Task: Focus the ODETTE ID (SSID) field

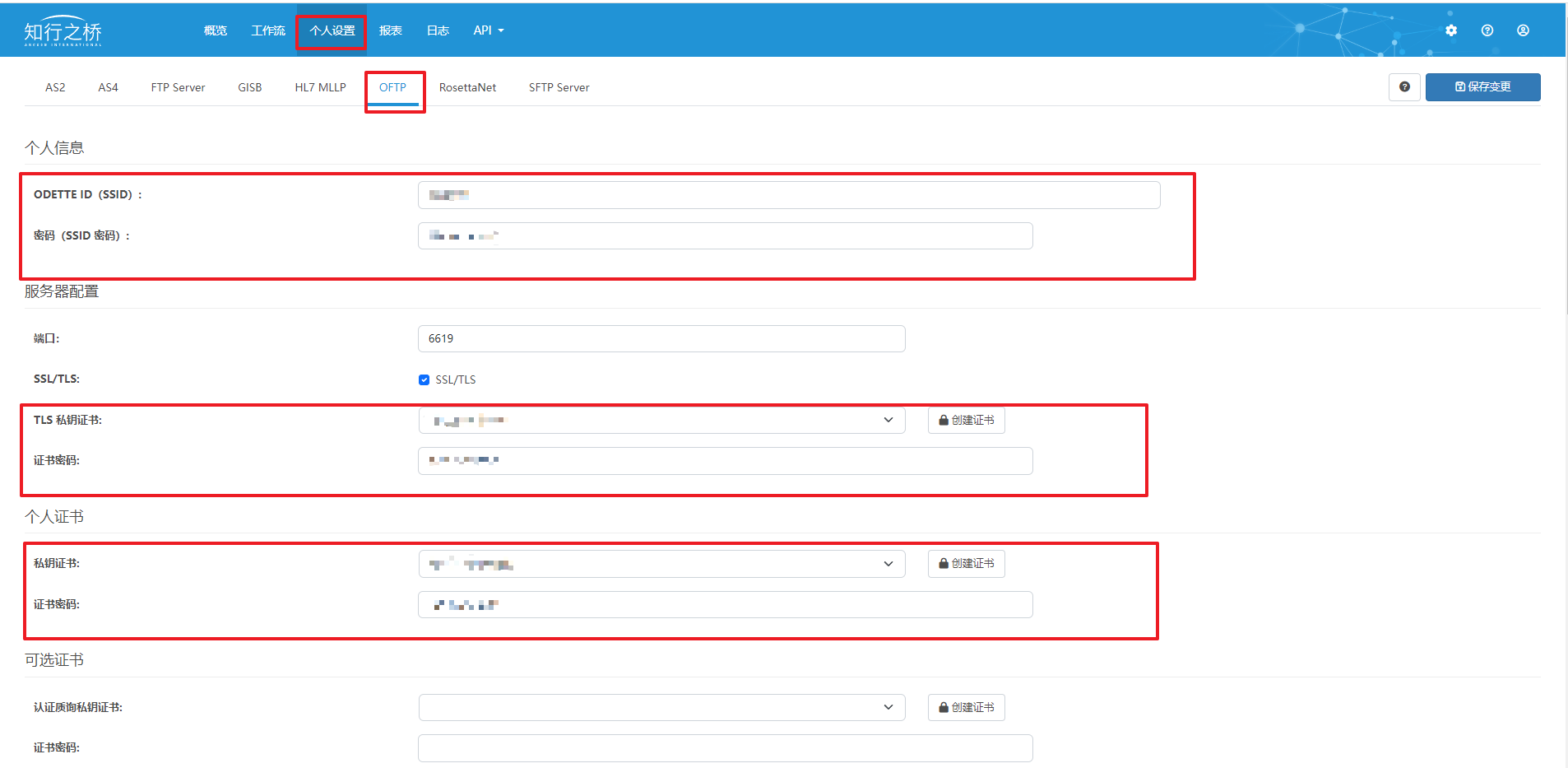Action: point(789,195)
